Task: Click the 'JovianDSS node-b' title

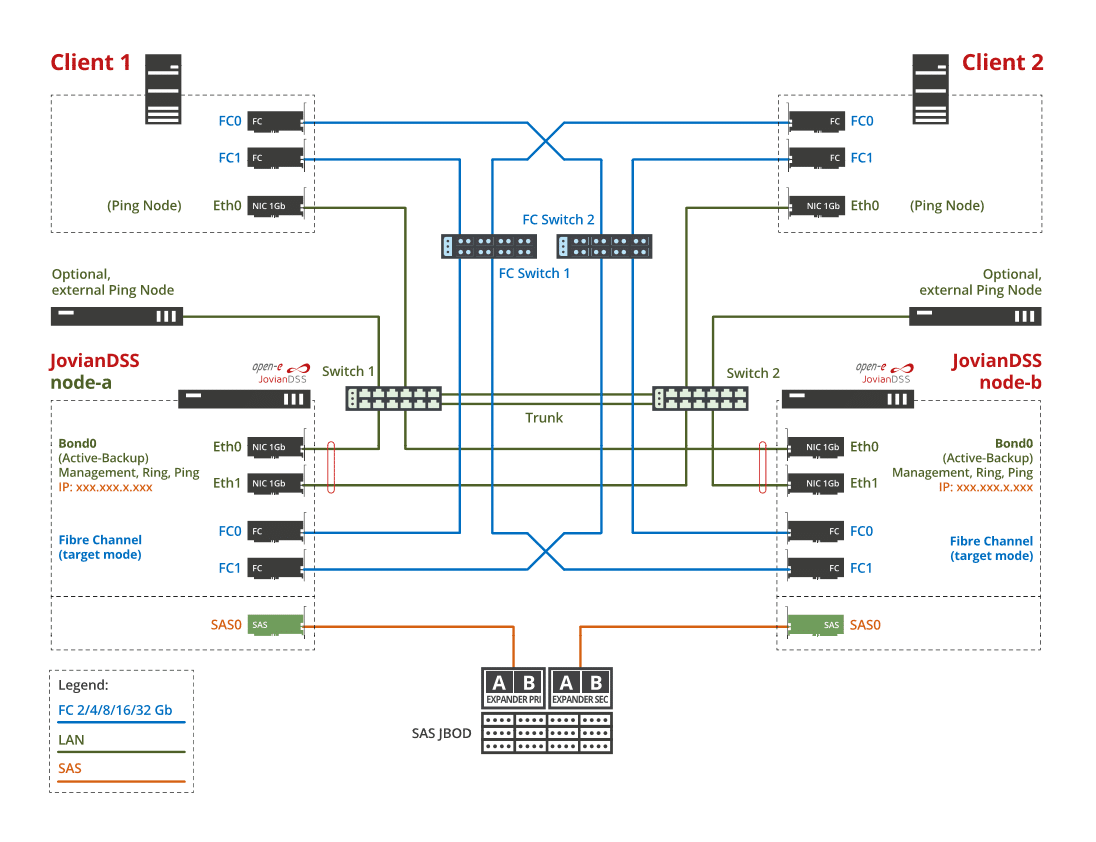Action: point(997,372)
